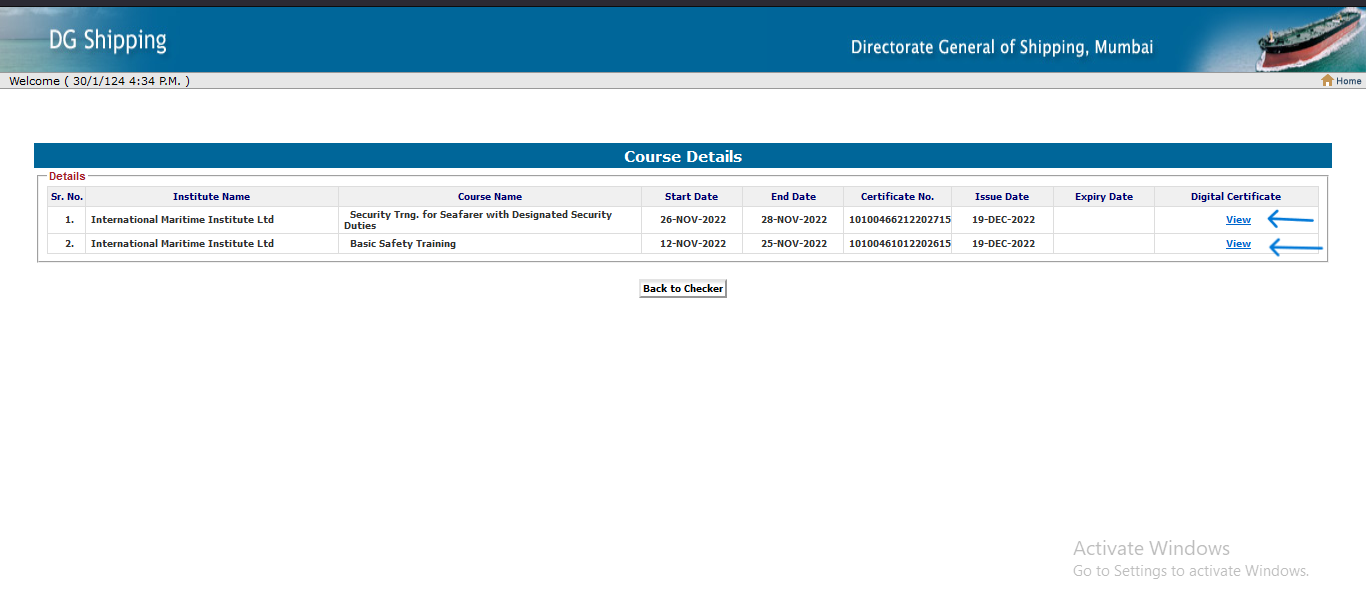Click the Issue Date column header
Image resolution: width=1366 pixels, height=608 pixels.
[1002, 196]
